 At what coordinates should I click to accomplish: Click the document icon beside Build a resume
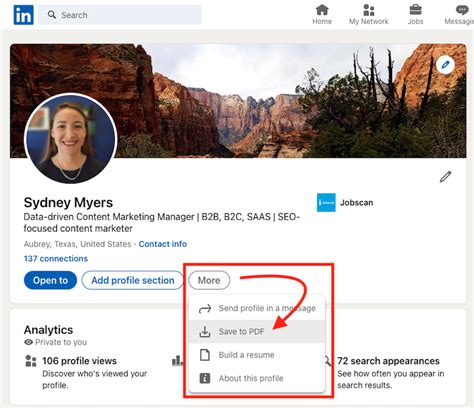tap(205, 355)
